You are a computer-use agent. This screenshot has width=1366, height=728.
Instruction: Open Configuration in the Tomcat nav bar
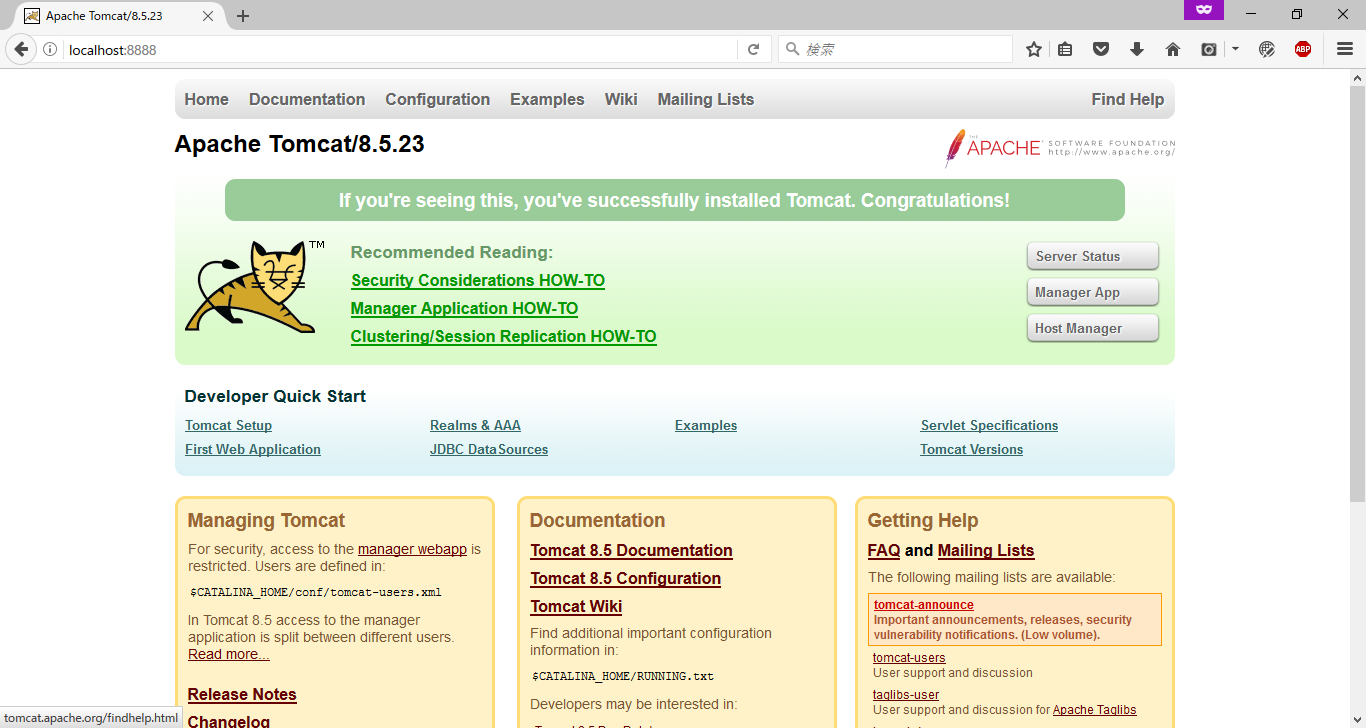(438, 99)
